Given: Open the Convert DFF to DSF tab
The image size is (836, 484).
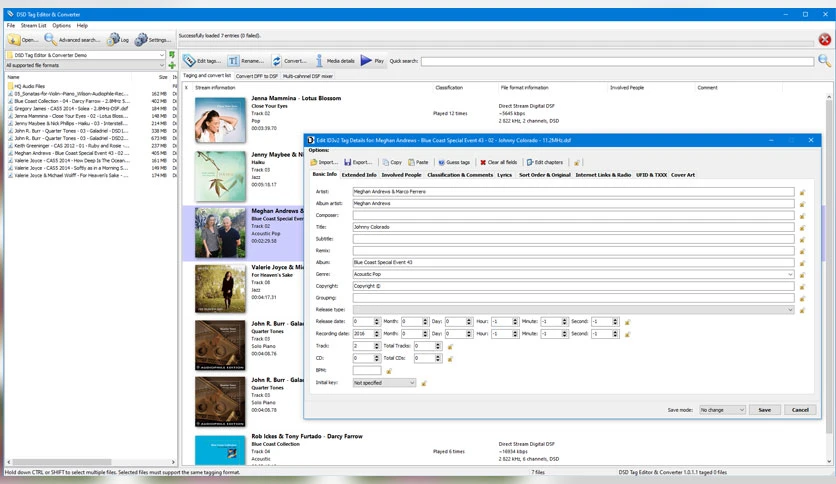Looking at the screenshot, I should pyautogui.click(x=256, y=76).
